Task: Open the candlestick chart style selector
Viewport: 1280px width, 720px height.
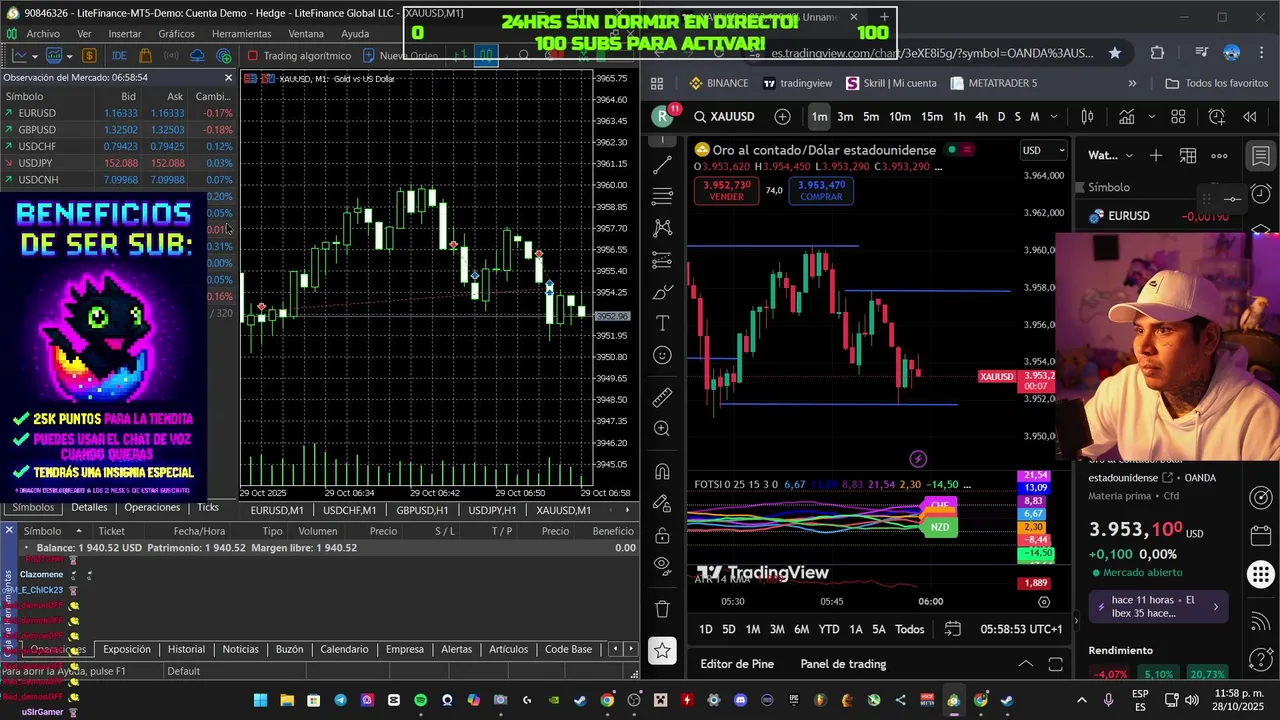Action: coord(1087,117)
